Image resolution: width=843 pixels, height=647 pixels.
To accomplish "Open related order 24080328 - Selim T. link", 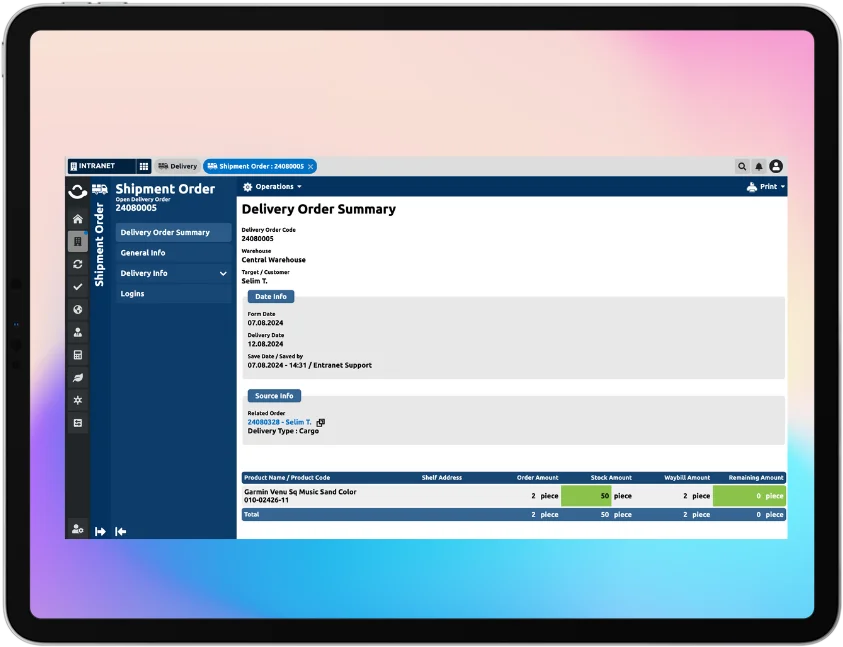I will (279, 422).
